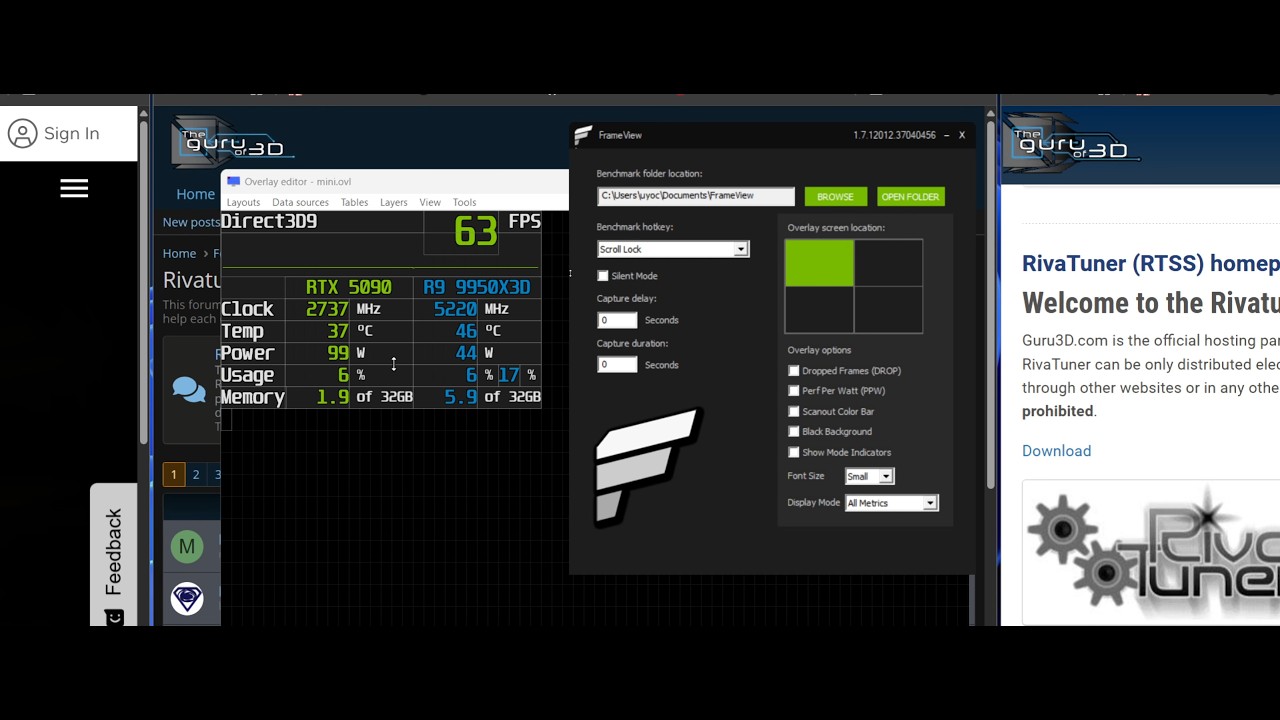
Task: Click the forum speech bubbles icon
Action: coord(189,389)
